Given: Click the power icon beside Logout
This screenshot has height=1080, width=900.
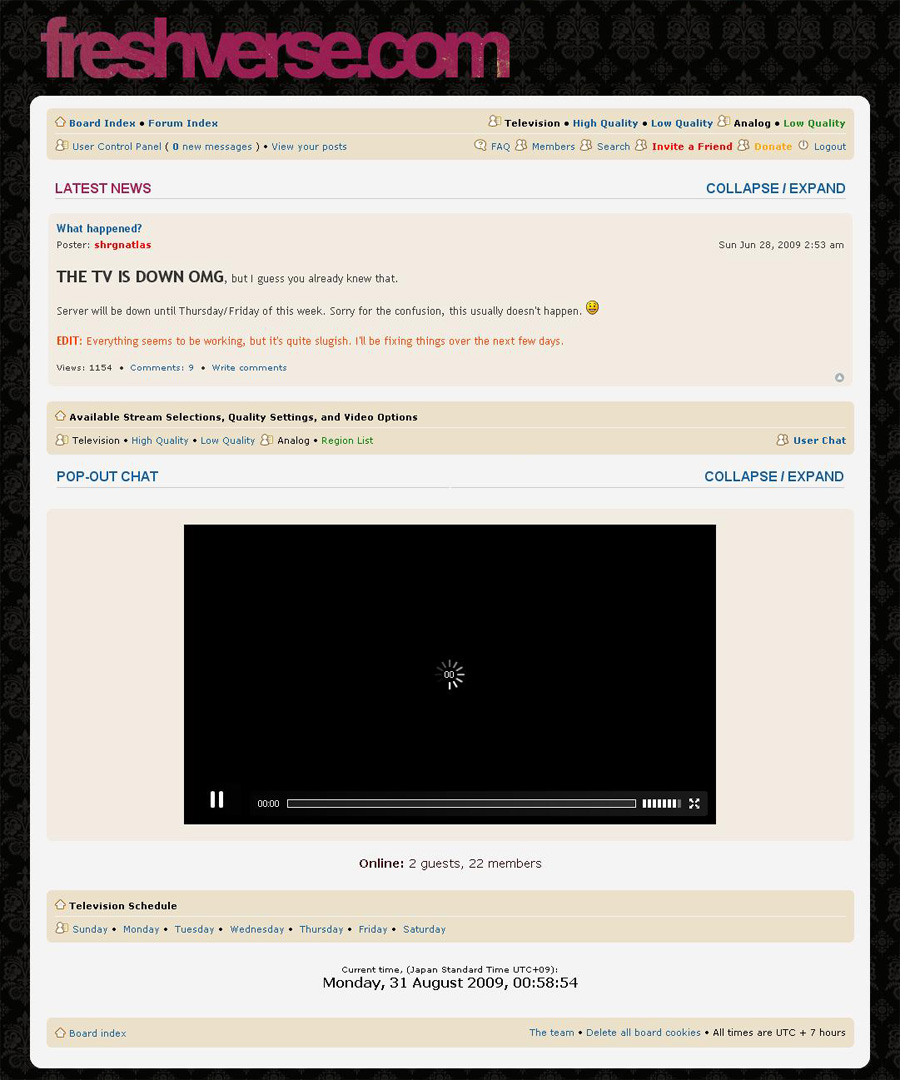Looking at the screenshot, I should tap(803, 145).
